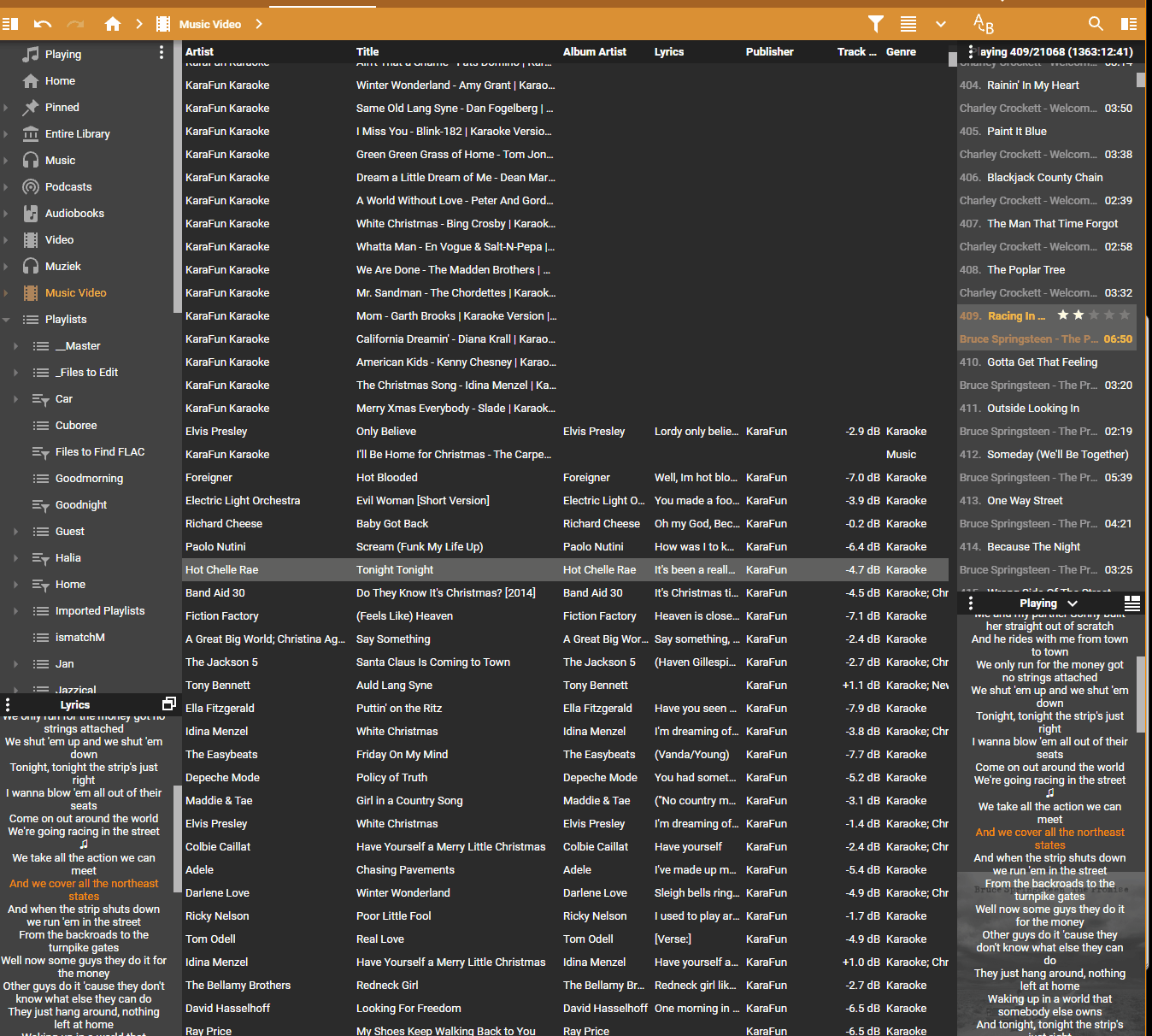Image resolution: width=1152 pixels, height=1036 pixels.
Task: Toggle layout icon in Playing lyrics panel header
Action: pos(1132,603)
